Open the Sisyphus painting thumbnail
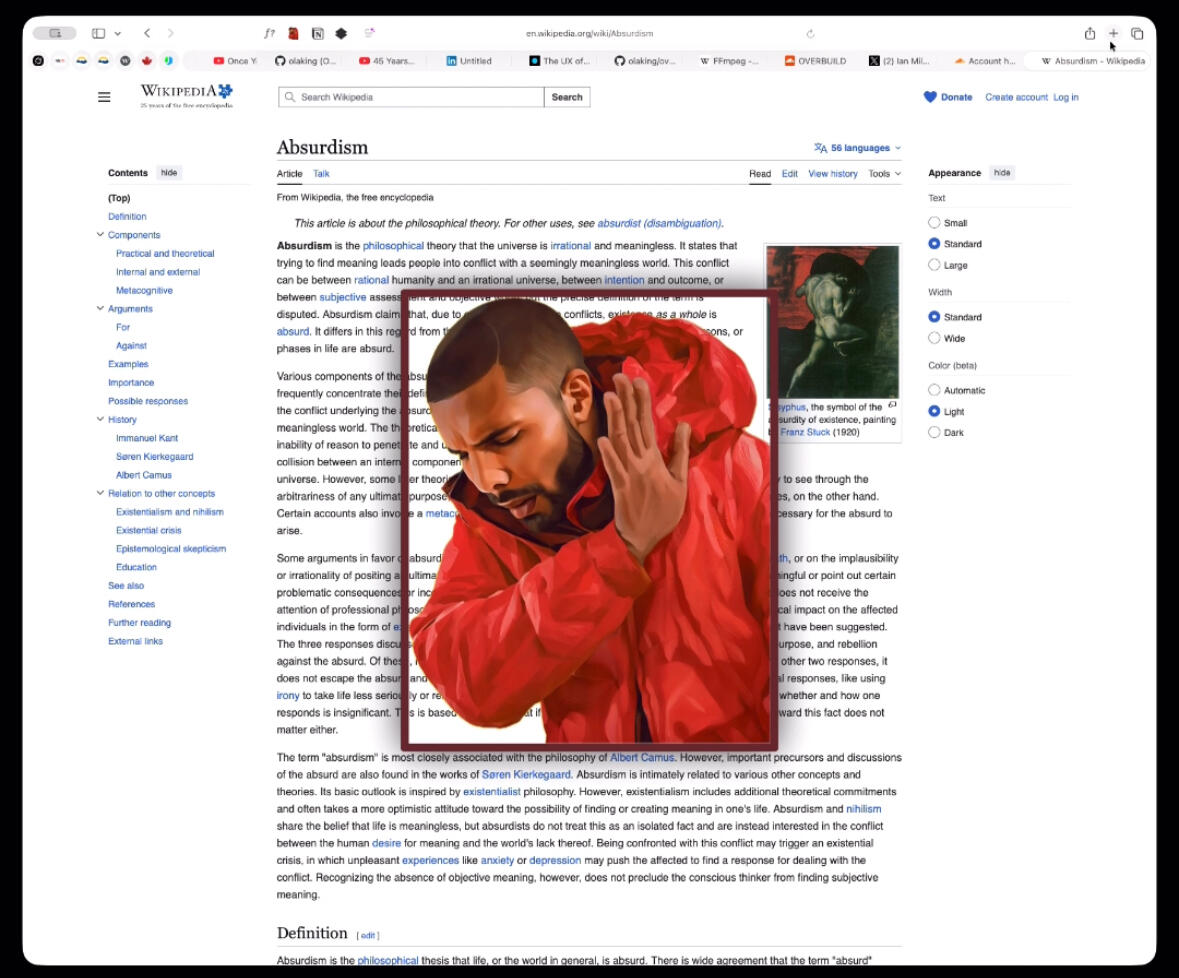1179x978 pixels. click(832, 321)
